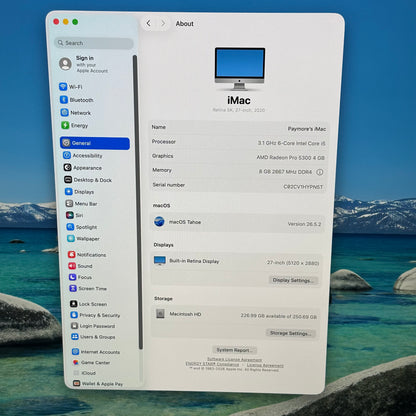Open the Internet Accounts icon

click(76, 352)
